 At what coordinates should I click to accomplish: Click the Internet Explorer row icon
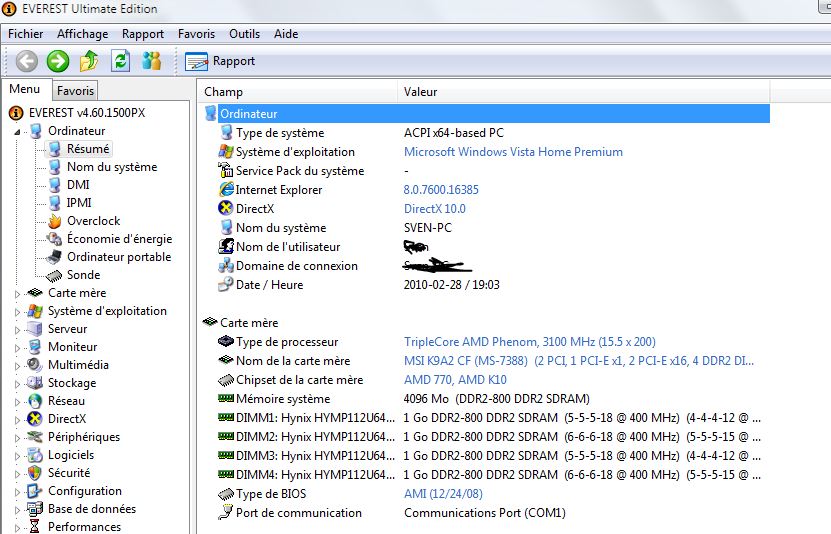[x=226, y=189]
